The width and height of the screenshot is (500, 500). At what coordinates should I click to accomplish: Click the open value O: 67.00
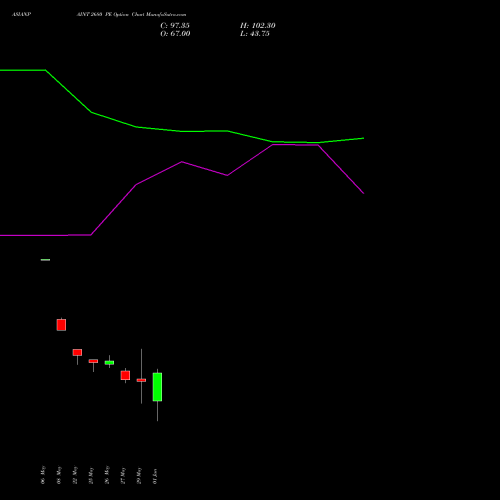tap(175, 34)
